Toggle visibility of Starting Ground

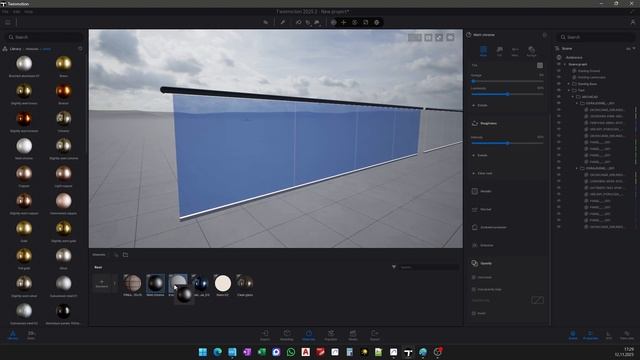pos(558,71)
